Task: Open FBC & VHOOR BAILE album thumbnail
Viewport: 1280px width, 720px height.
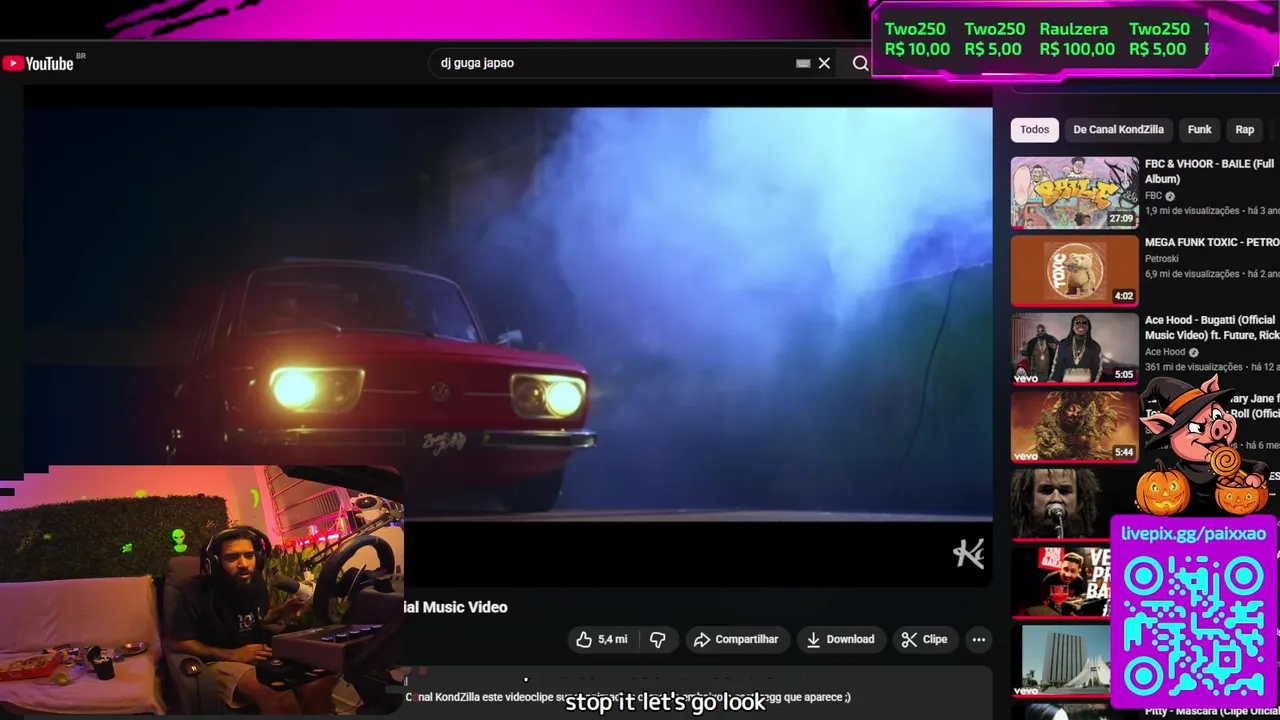Action: [x=1074, y=192]
